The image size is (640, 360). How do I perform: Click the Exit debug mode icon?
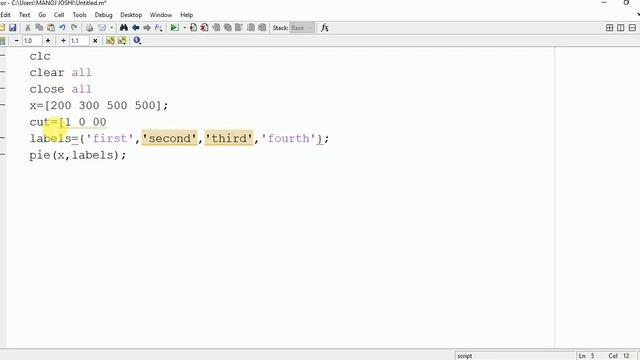(x=262, y=28)
